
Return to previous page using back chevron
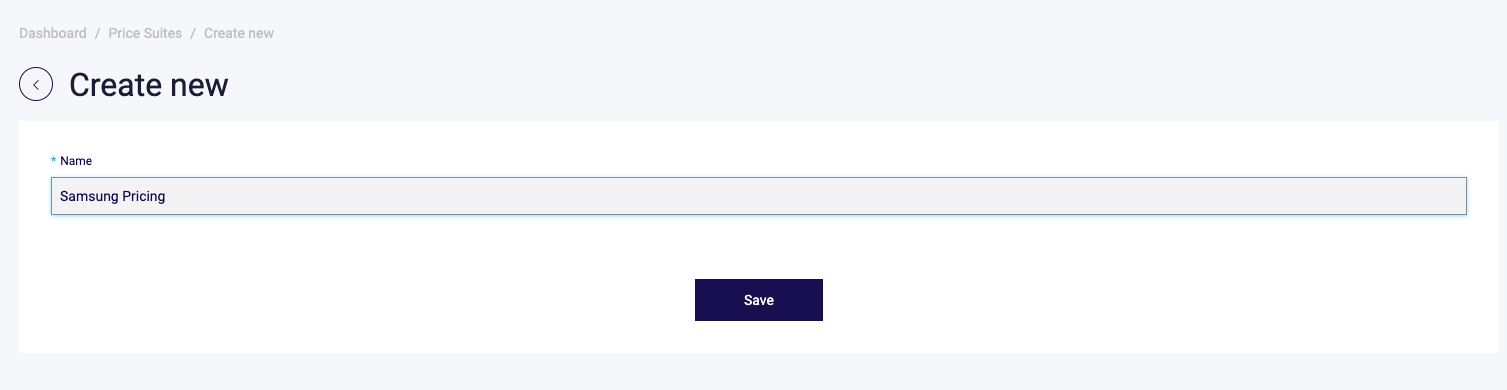tap(36, 85)
